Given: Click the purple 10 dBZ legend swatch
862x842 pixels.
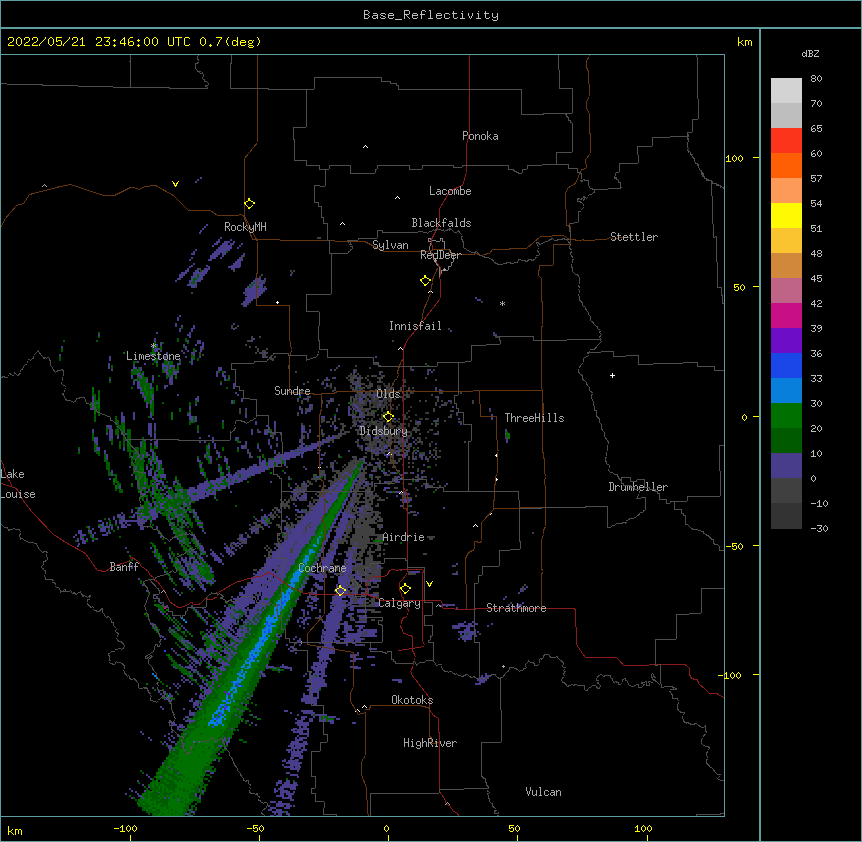Looking at the screenshot, I should click(x=786, y=466).
